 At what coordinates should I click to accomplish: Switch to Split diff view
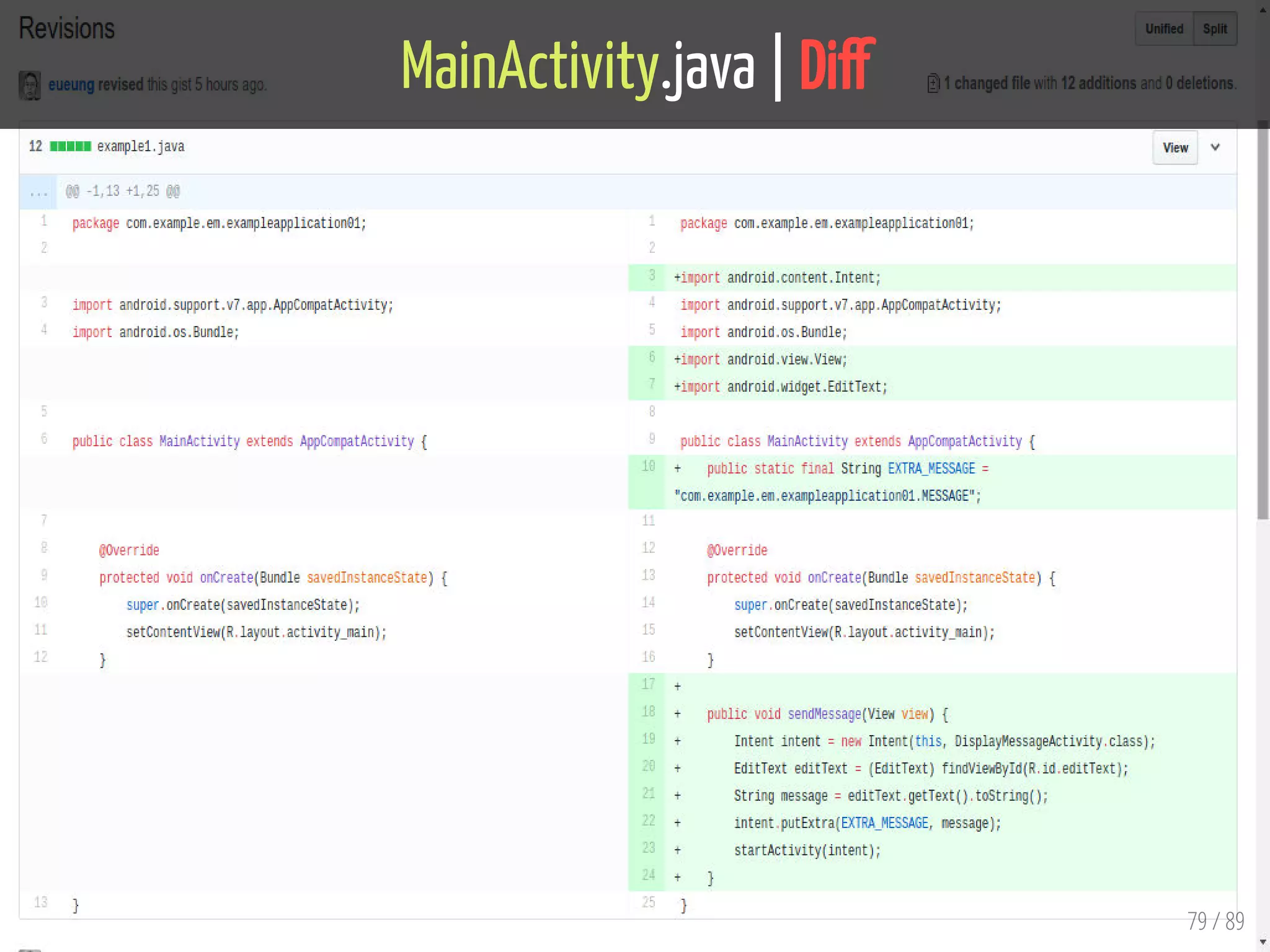pos(1215,29)
